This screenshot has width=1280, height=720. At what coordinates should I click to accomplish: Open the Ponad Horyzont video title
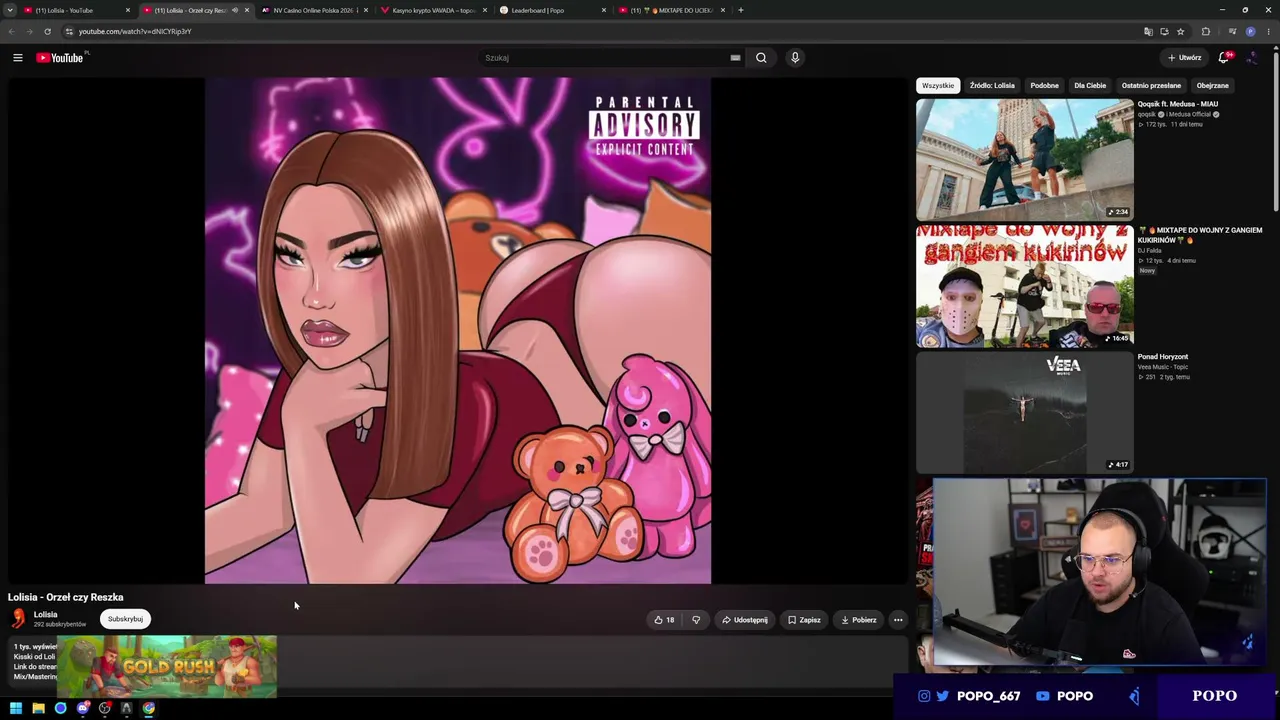pyautogui.click(x=1163, y=357)
